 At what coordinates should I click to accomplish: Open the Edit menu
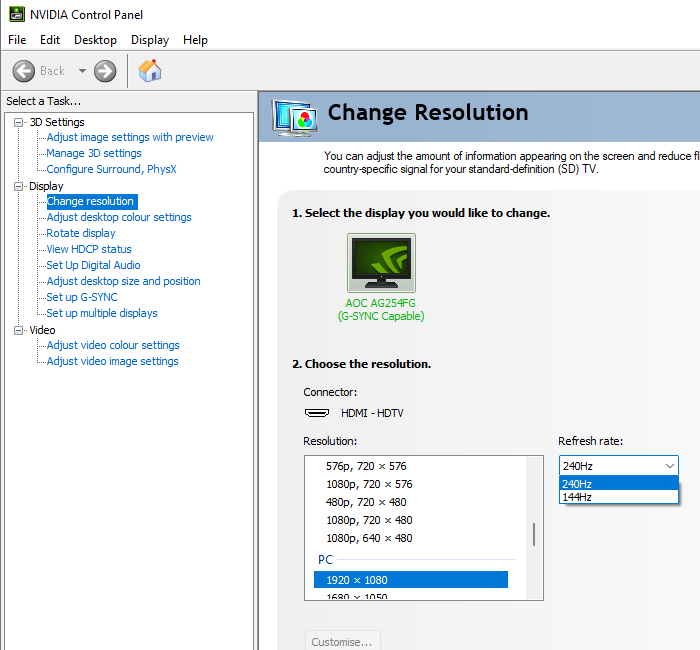(x=50, y=40)
